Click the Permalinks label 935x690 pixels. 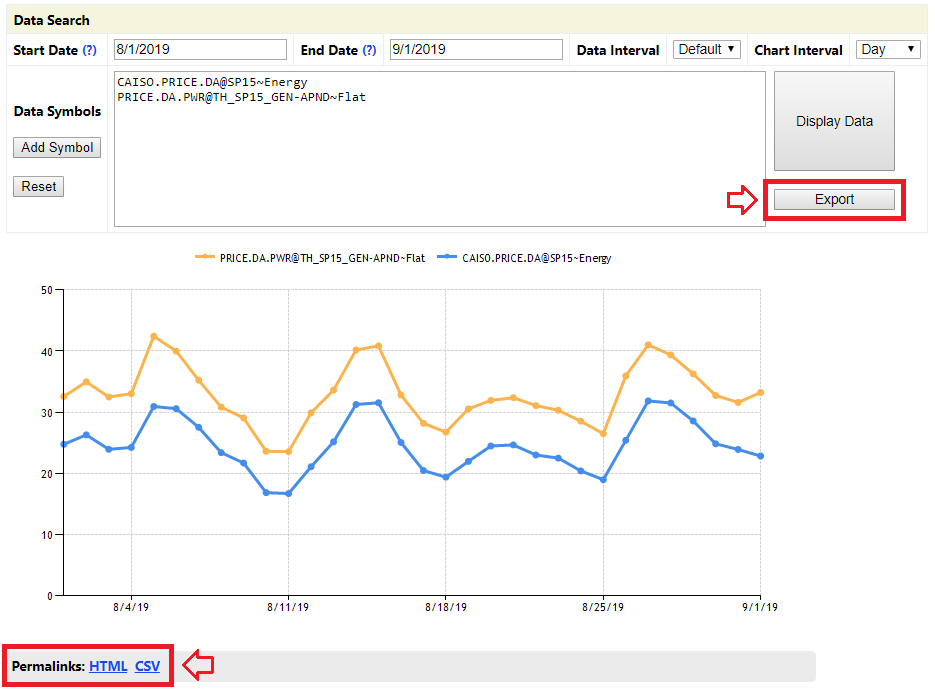point(48,666)
